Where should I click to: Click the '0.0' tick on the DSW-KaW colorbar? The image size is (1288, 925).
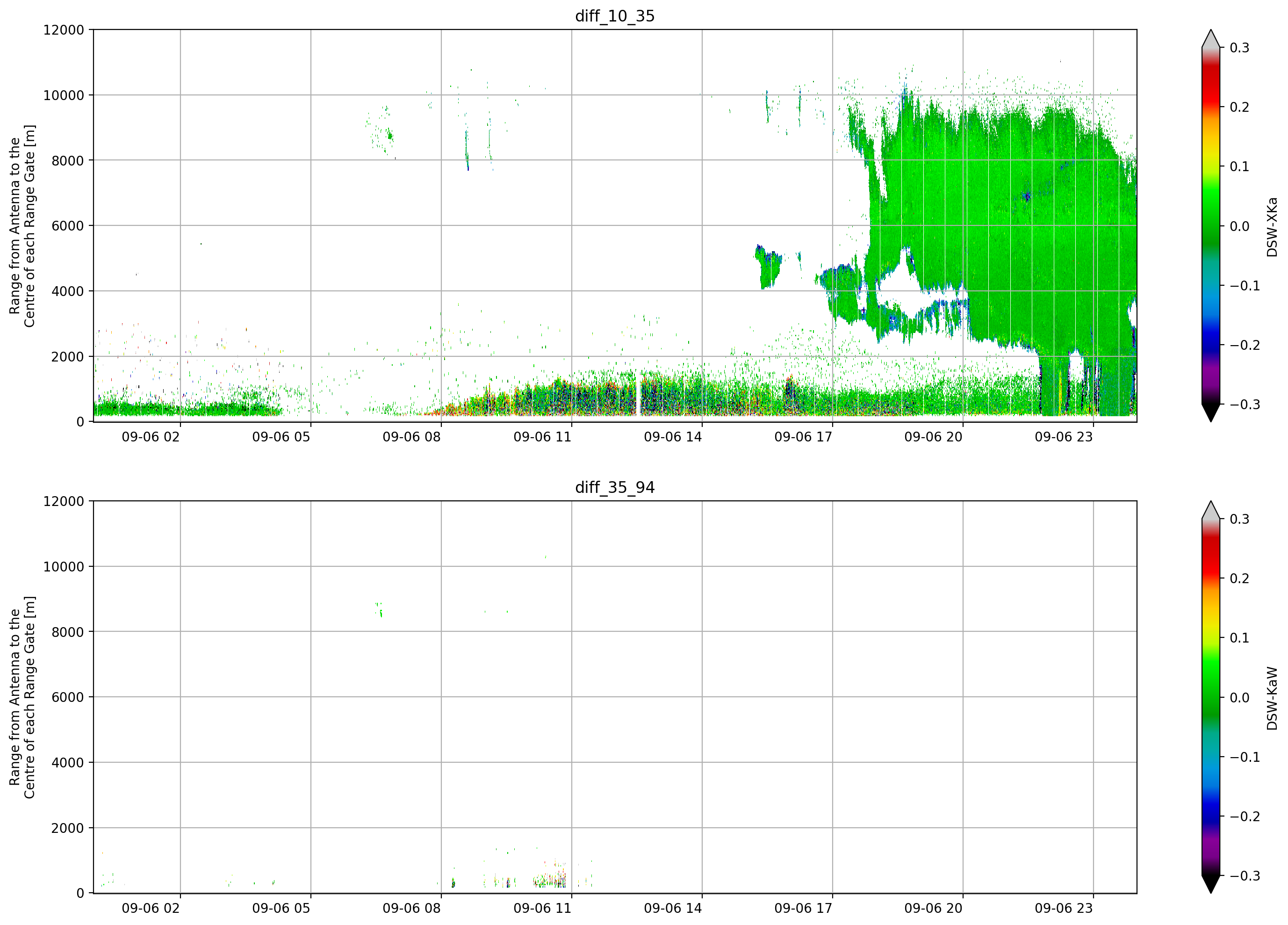(1240, 697)
